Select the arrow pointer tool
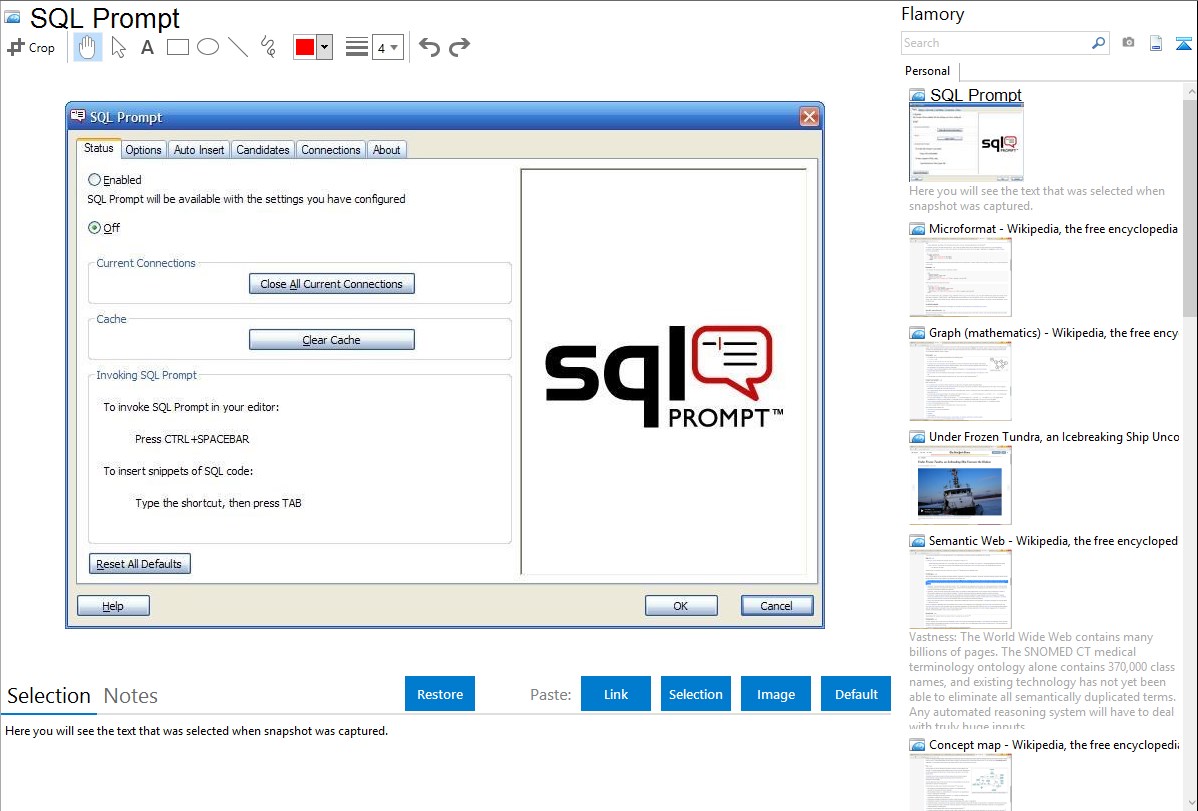Viewport: 1198px width, 811px height. tap(118, 47)
